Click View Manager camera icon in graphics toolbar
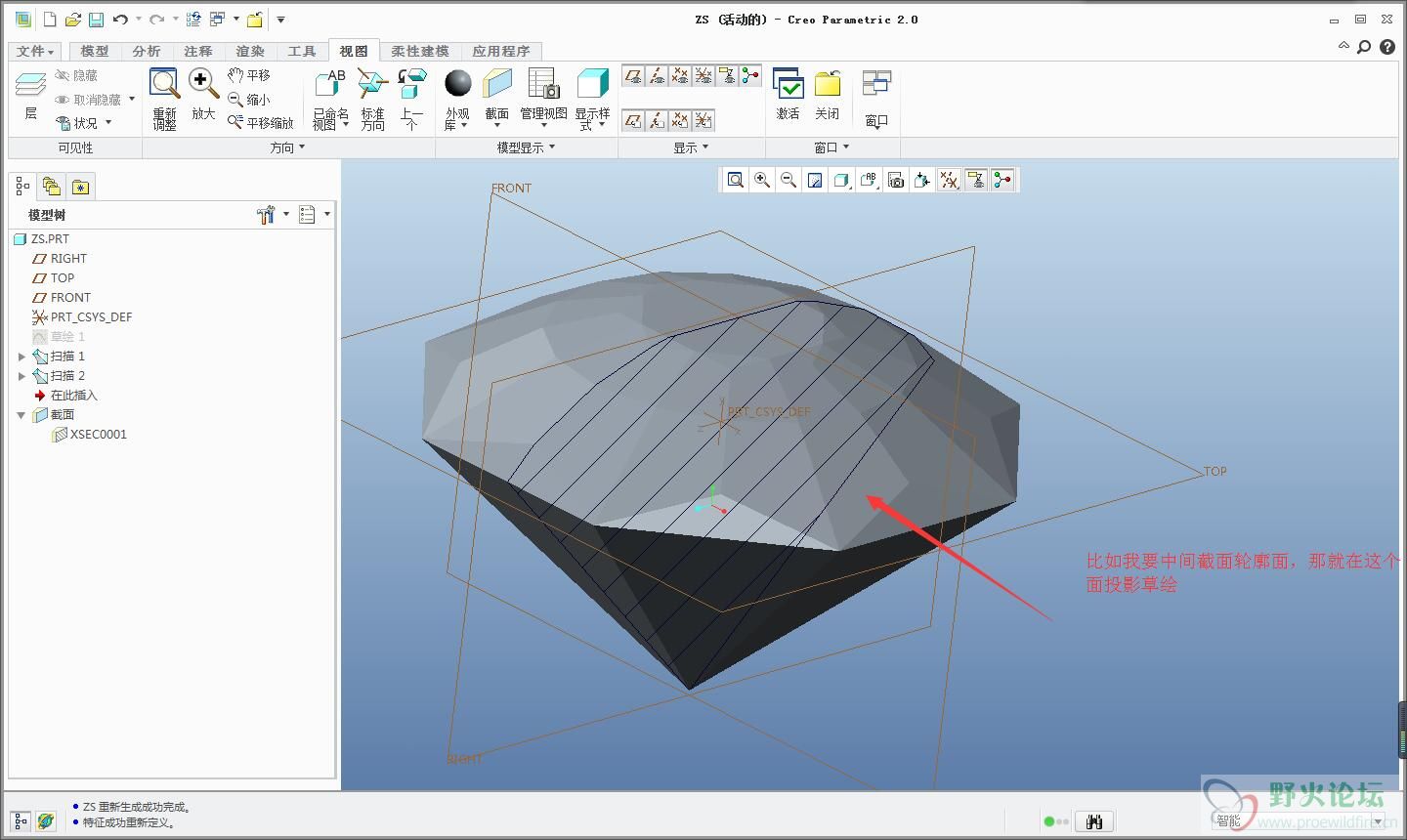This screenshot has height=840, width=1407. pyautogui.click(x=895, y=180)
